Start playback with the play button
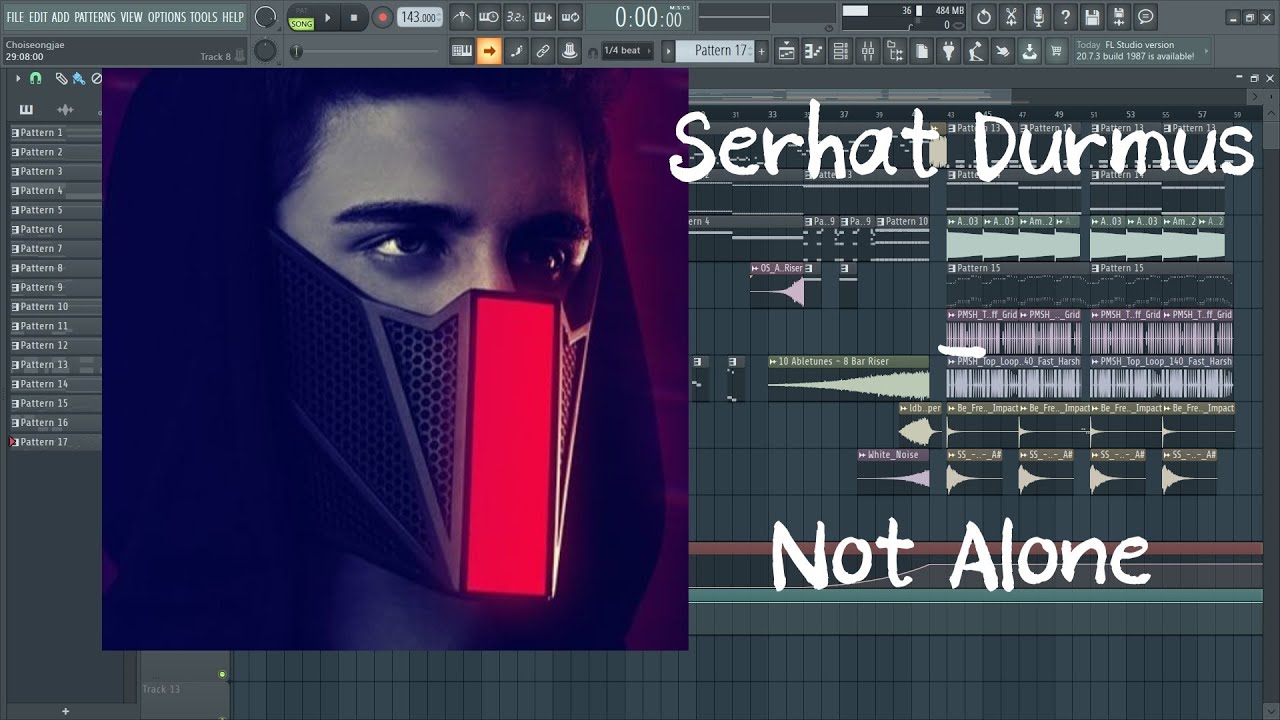The image size is (1280, 720). point(327,17)
